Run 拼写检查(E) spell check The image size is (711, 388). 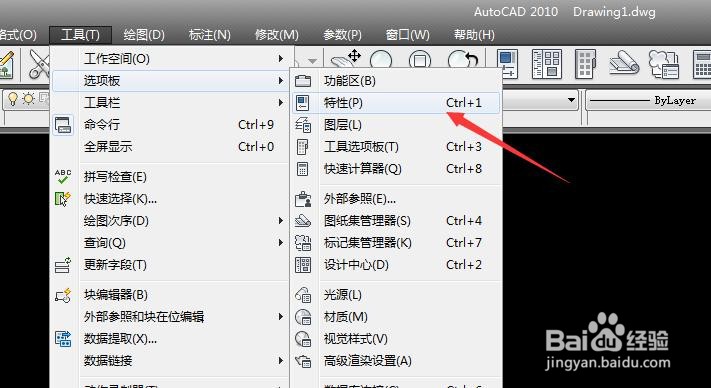(170, 177)
